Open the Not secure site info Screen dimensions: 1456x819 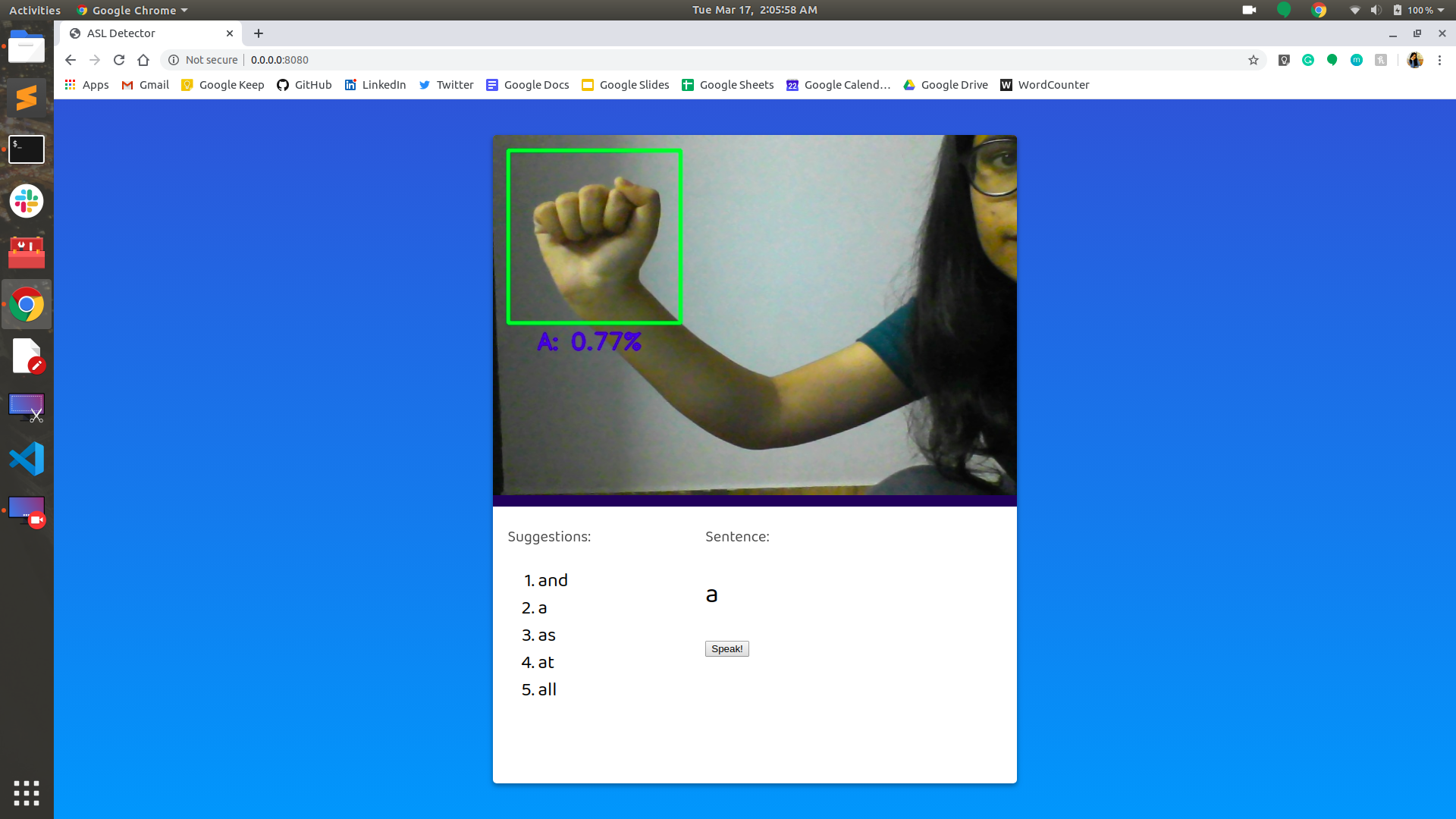coord(203,60)
